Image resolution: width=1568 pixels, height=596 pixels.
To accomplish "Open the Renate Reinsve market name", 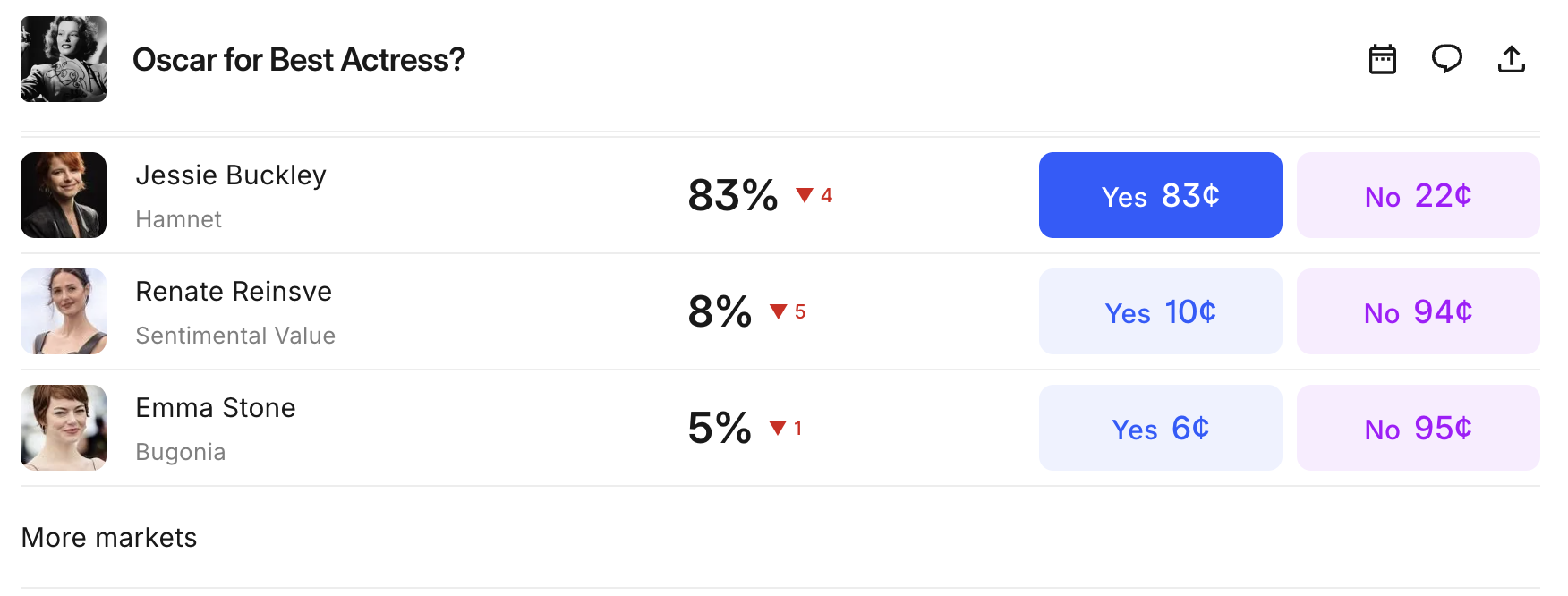I will [234, 292].
